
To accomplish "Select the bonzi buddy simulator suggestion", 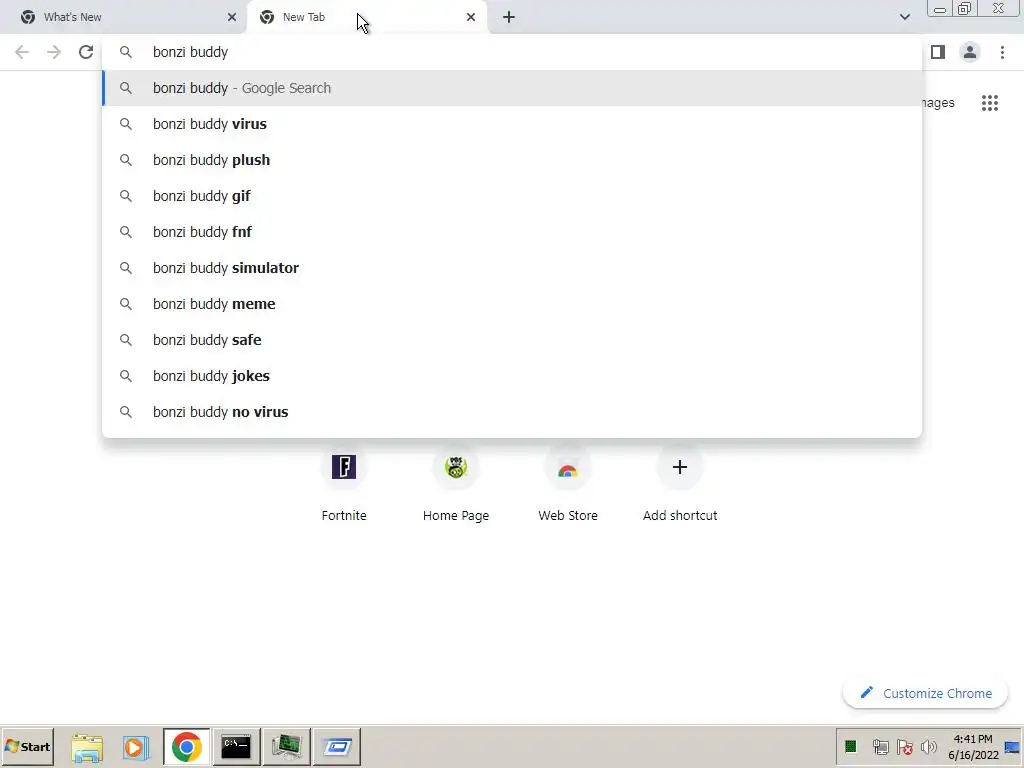I will (x=512, y=268).
